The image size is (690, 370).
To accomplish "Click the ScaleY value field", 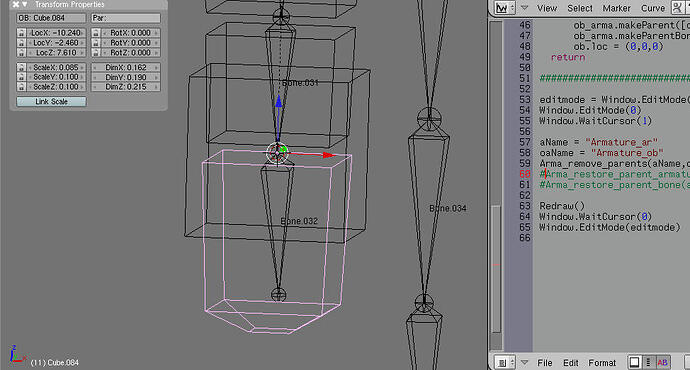I will [x=56, y=77].
